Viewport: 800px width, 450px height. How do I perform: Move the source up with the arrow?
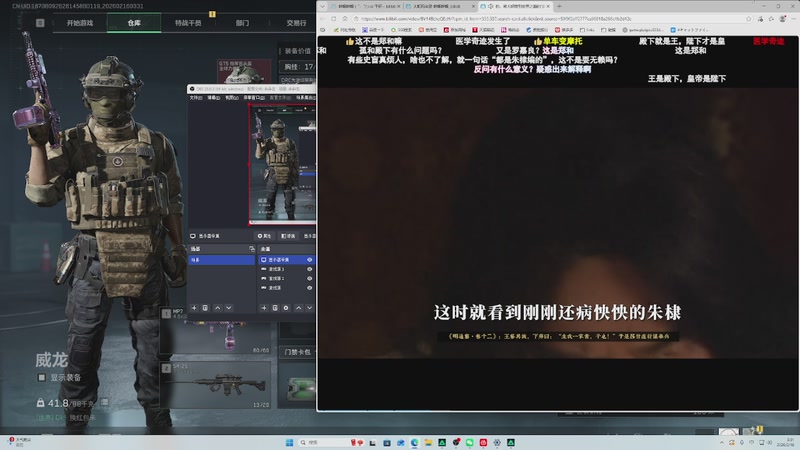tap(298, 308)
